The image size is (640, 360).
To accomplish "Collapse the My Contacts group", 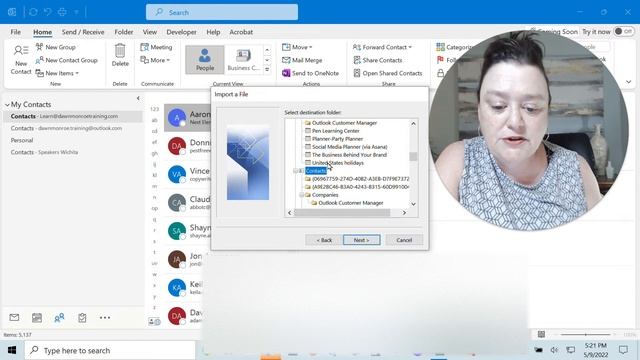I will (7, 105).
